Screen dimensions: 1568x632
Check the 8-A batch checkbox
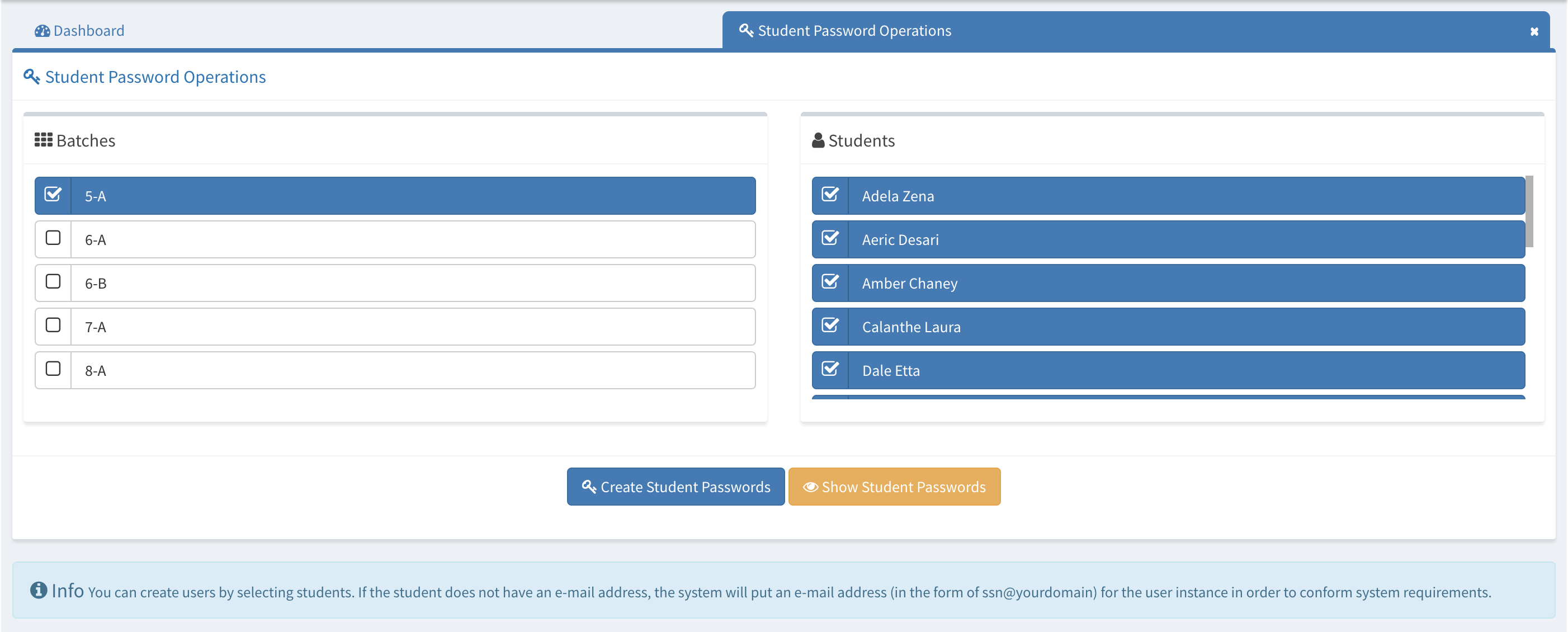(53, 369)
